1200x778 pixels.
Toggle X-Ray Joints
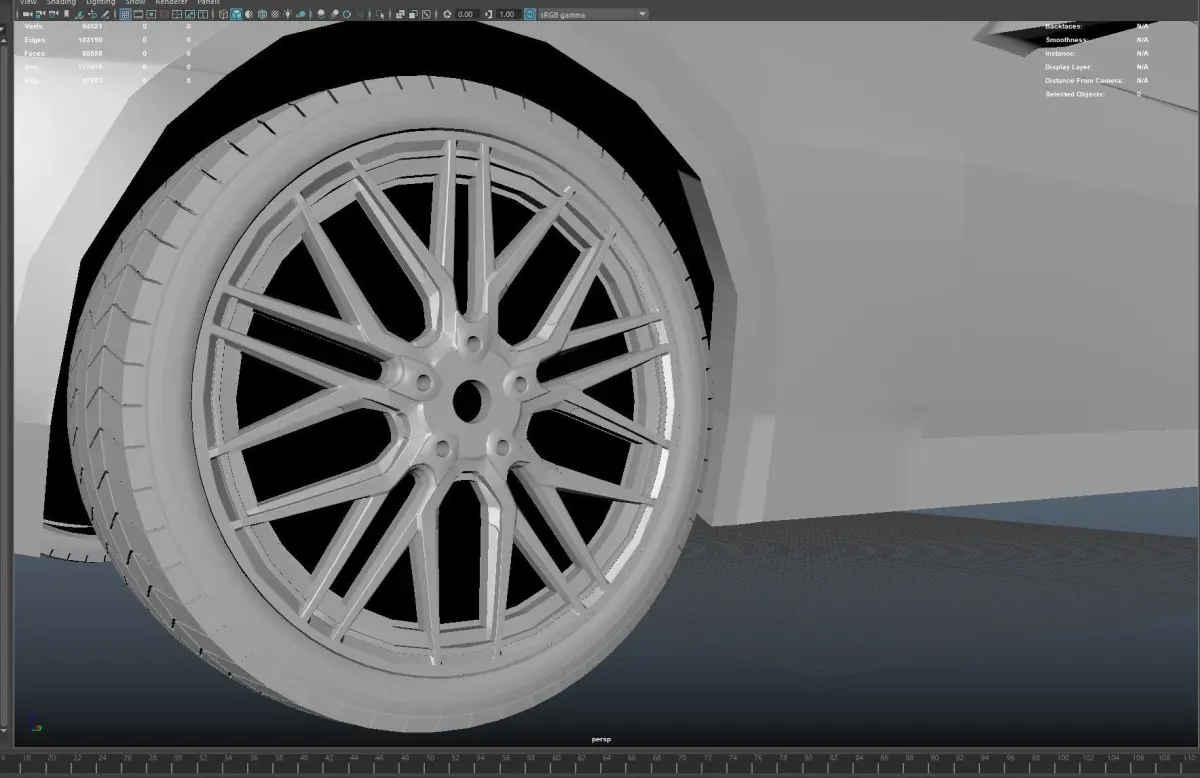click(x=425, y=14)
